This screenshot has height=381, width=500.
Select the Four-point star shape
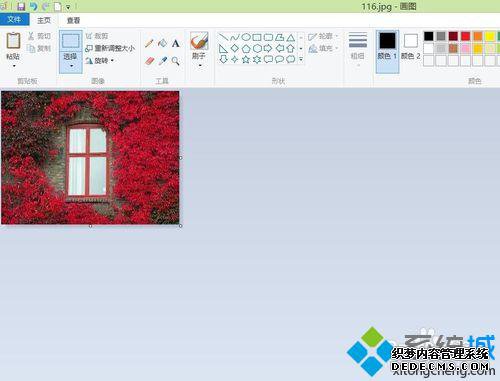[x=235, y=60]
